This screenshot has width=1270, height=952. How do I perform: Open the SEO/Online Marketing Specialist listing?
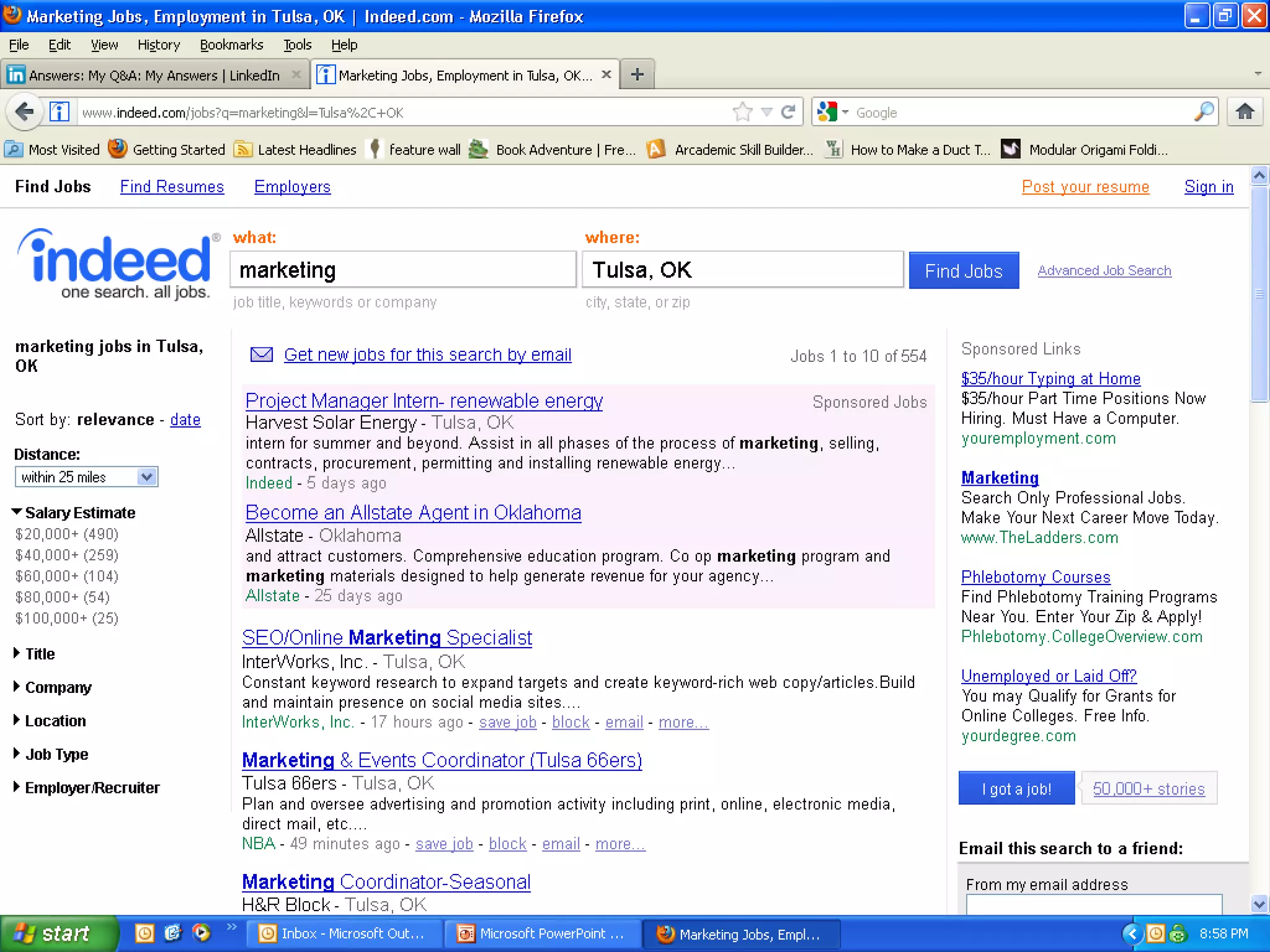click(x=387, y=638)
